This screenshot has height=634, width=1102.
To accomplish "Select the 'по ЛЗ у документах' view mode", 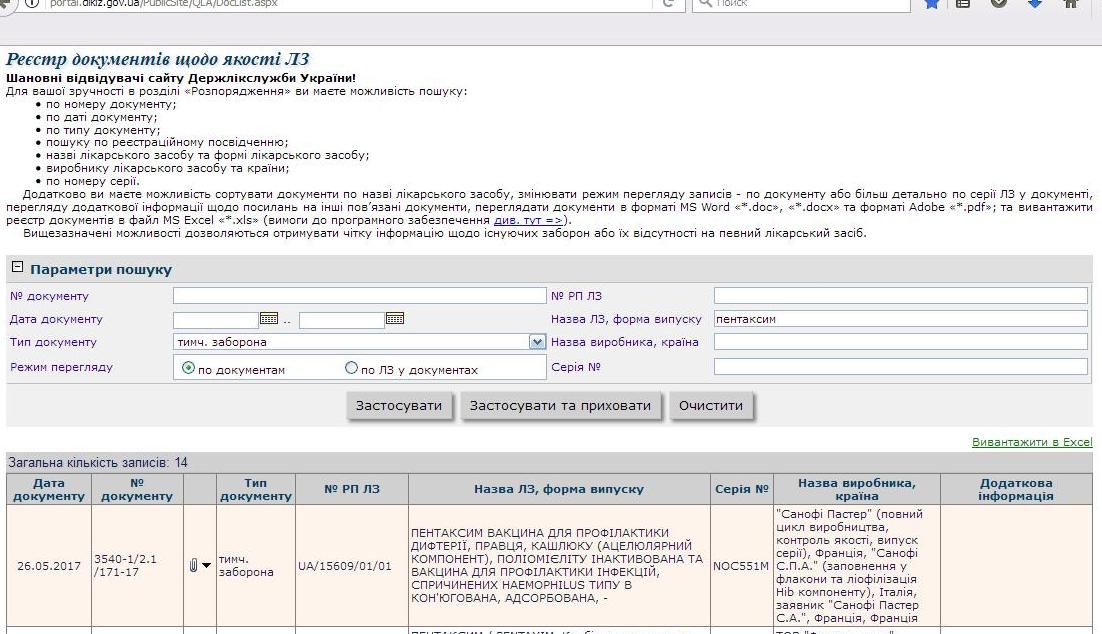I will 351,368.
